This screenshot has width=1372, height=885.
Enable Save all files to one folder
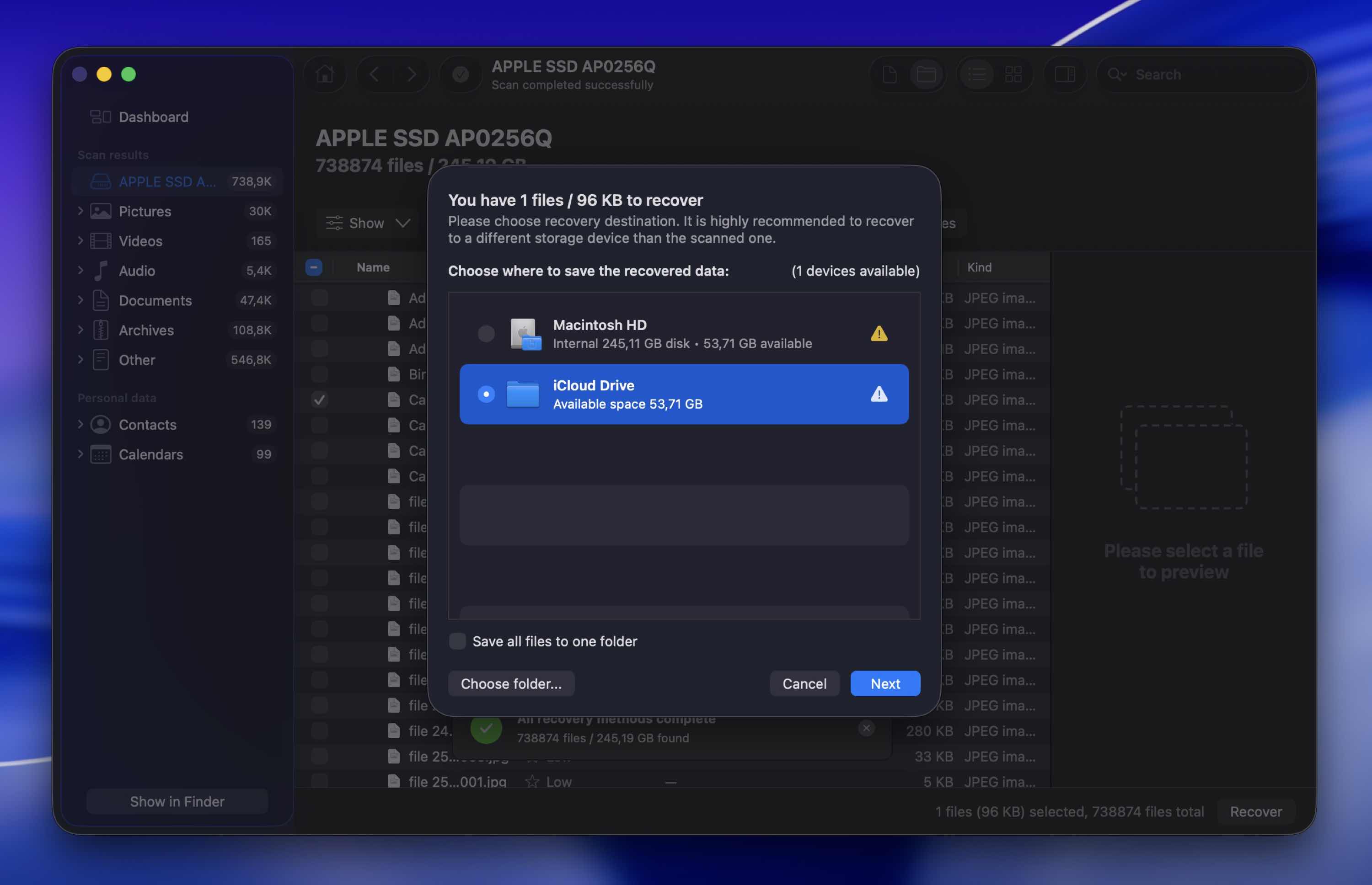point(457,641)
